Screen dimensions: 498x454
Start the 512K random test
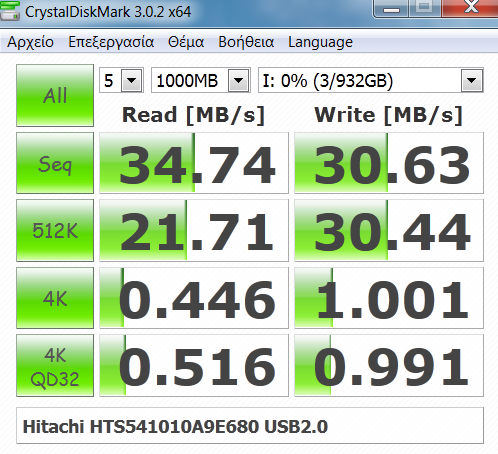pyautogui.click(x=55, y=230)
